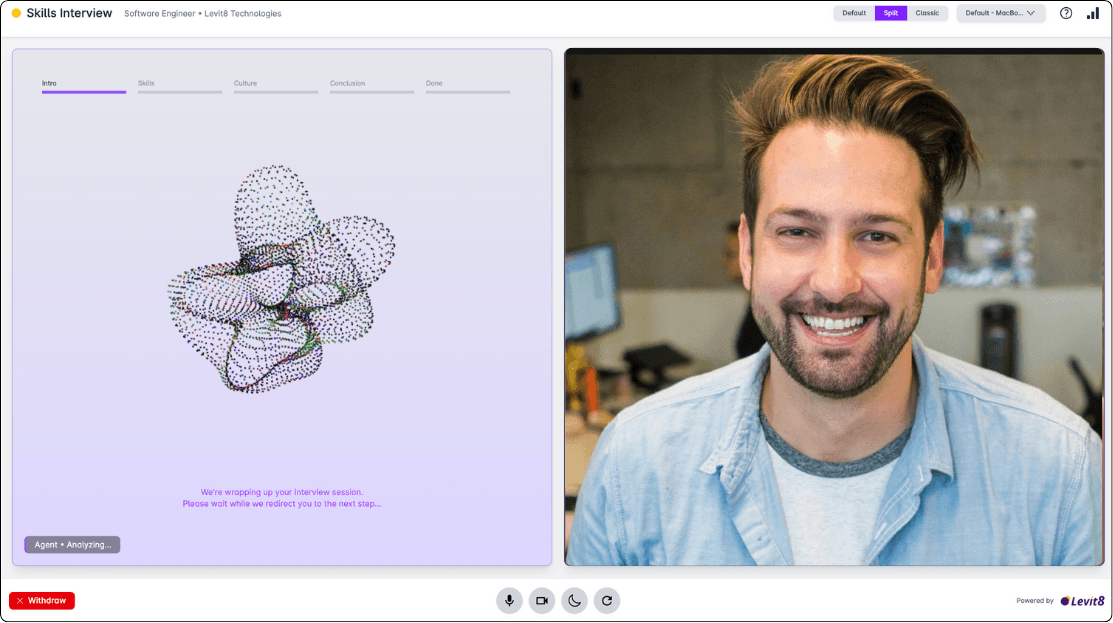The width and height of the screenshot is (1113, 623).
Task: Click the Levit8 logo
Action: click(x=1082, y=601)
